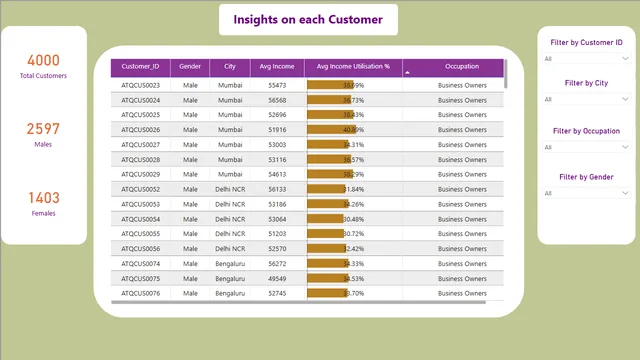Image resolution: width=640 pixels, height=360 pixels.
Task: Select customer ATQCUS0026 cell
Action: coord(140,130)
